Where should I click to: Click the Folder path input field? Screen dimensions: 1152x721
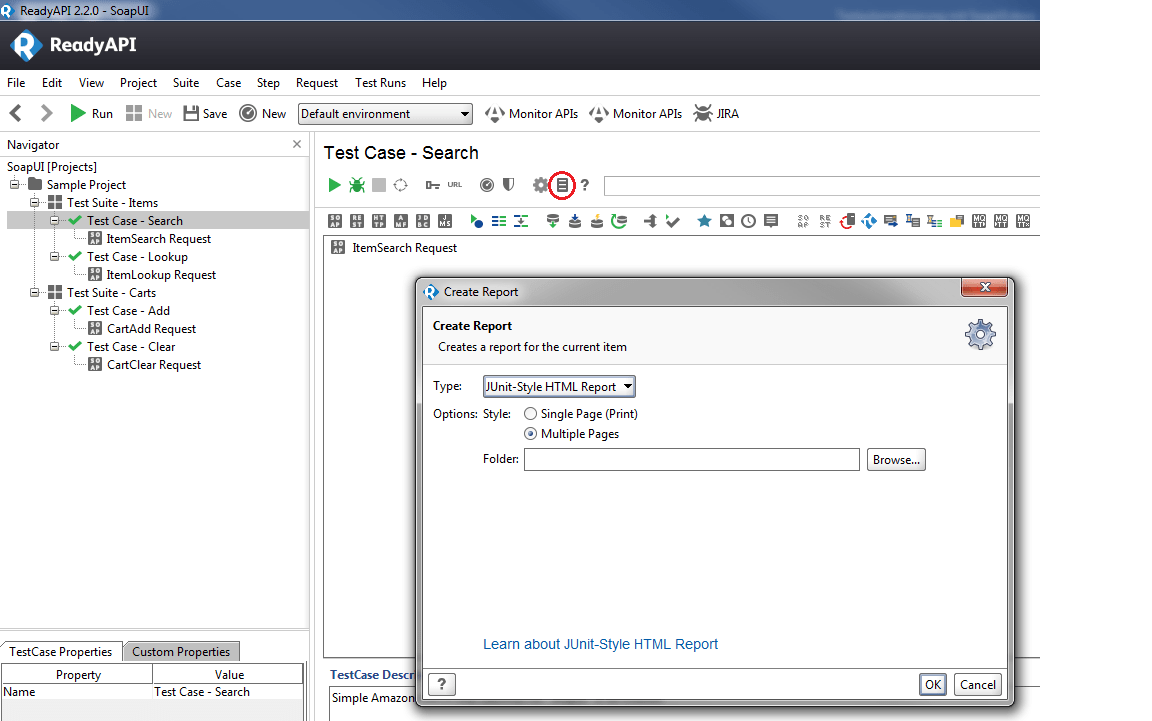coord(691,460)
